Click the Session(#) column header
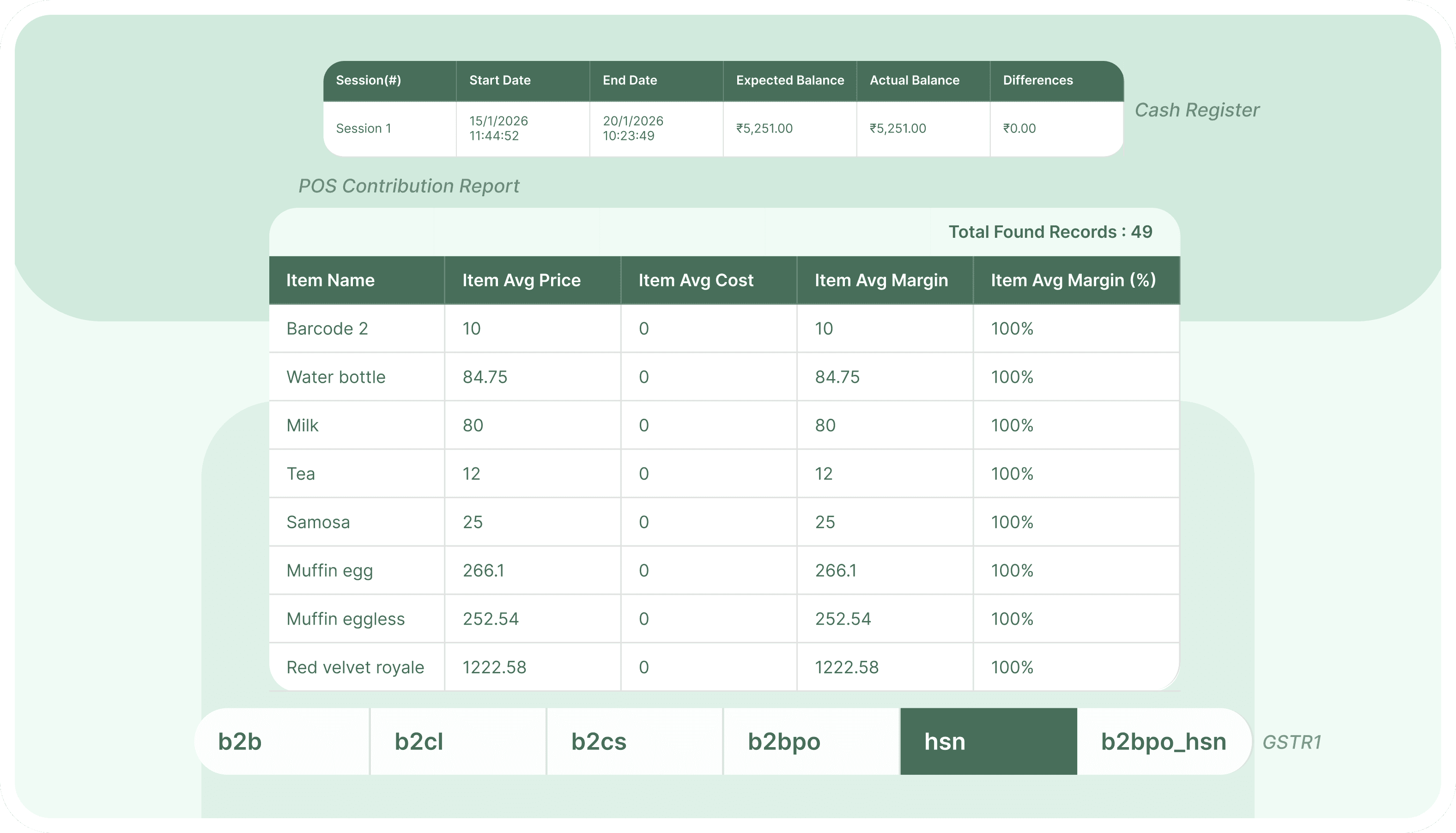Viewport: 1456px width, 833px height. 369,80
